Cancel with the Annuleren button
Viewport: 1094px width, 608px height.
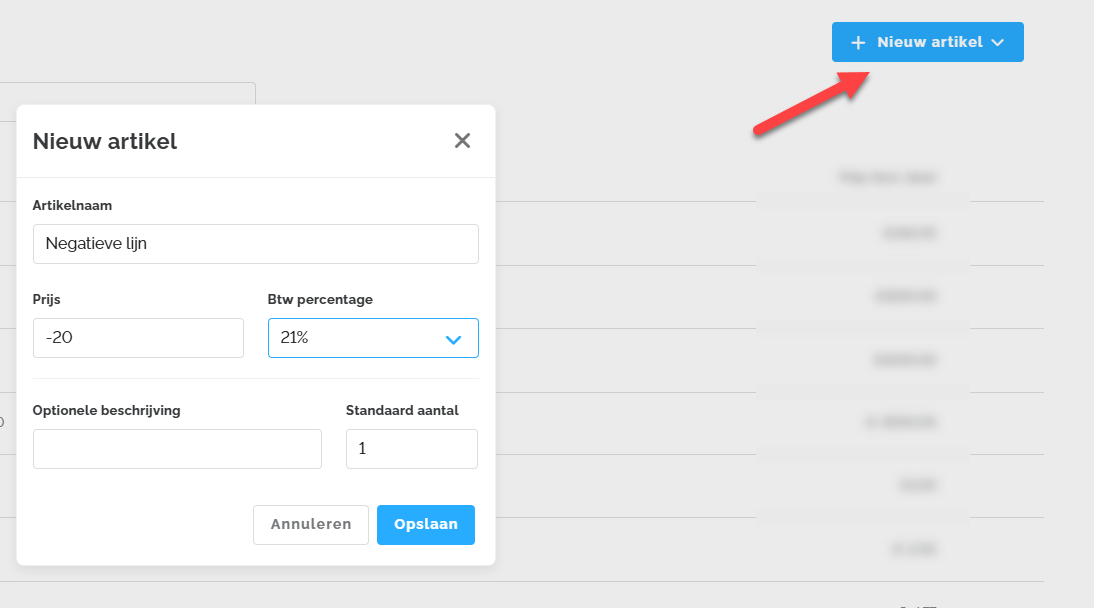310,524
